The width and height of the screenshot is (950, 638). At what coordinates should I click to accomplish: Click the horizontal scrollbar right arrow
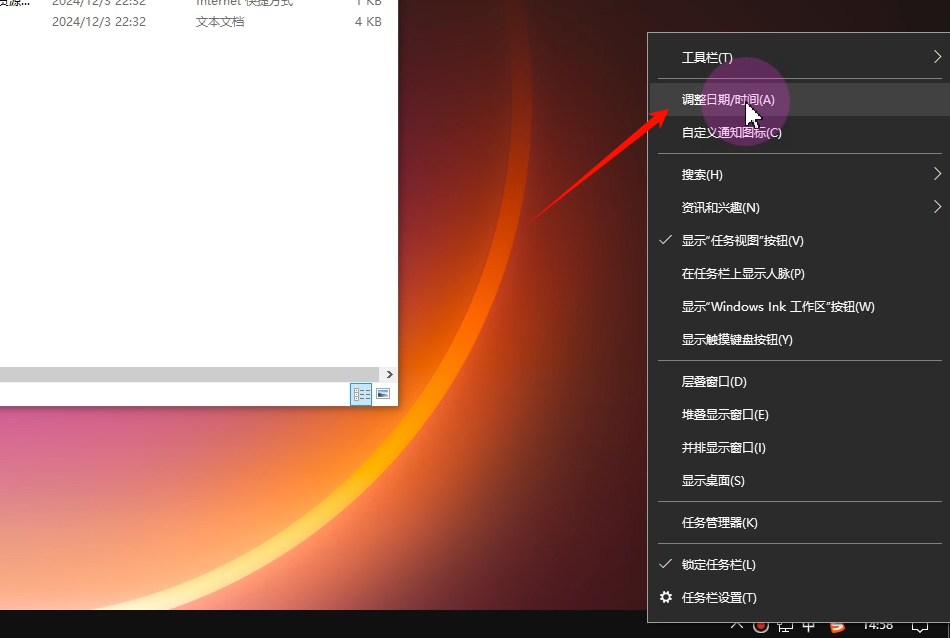click(x=389, y=374)
